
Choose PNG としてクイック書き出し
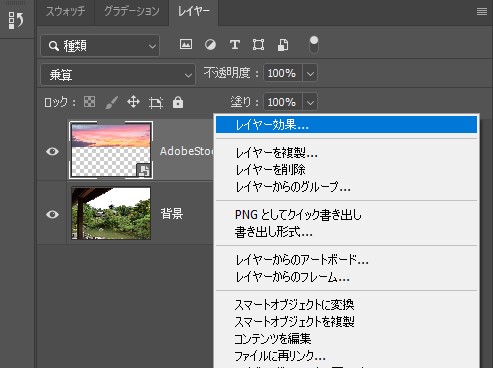click(346, 215)
